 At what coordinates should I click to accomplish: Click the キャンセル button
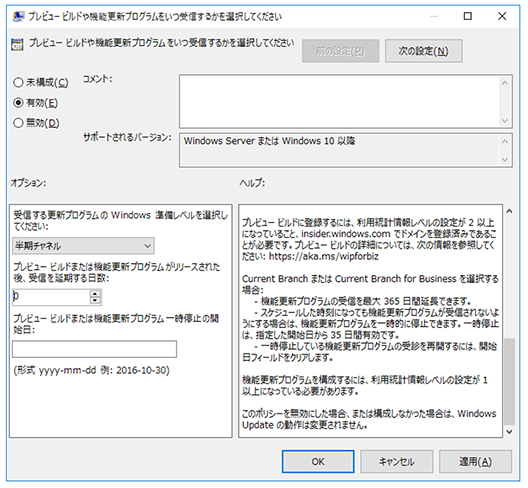click(397, 461)
